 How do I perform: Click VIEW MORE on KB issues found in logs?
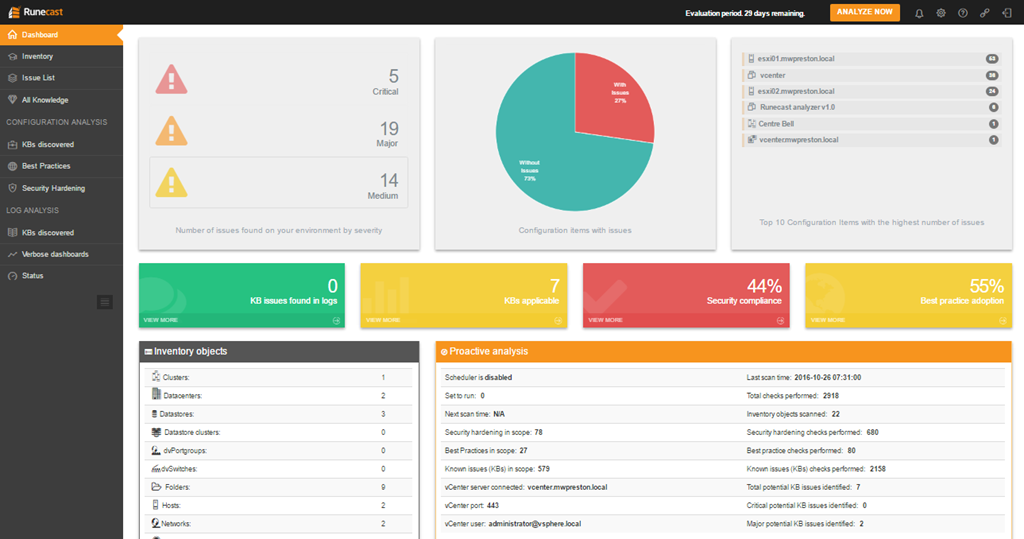pos(161,320)
